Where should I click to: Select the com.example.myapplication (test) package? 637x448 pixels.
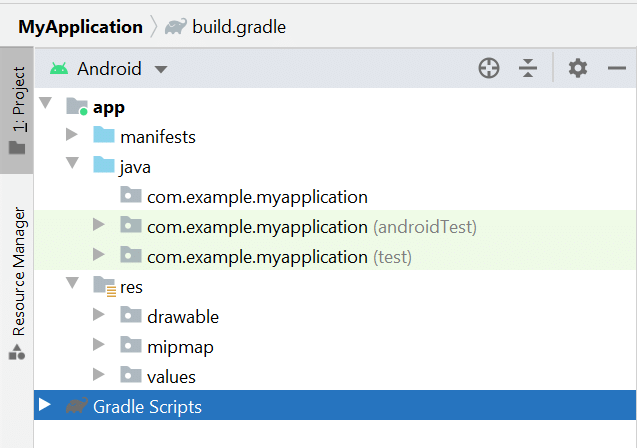pyautogui.click(x=280, y=257)
